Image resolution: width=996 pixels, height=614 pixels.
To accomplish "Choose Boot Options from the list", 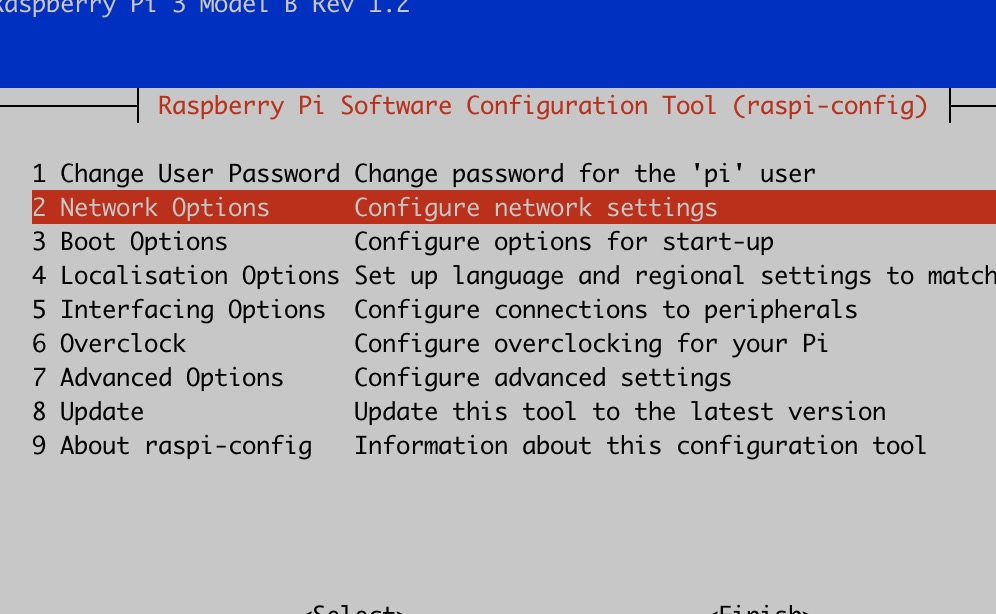I will [130, 242].
